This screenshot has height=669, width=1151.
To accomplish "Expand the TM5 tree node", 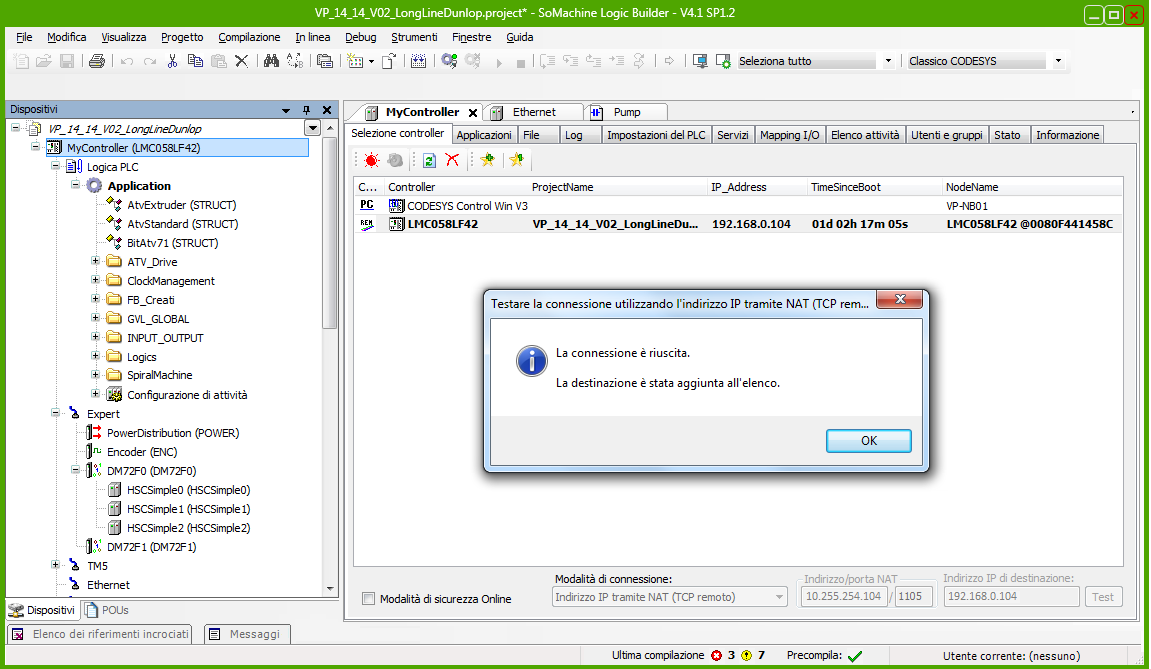I will 55,565.
